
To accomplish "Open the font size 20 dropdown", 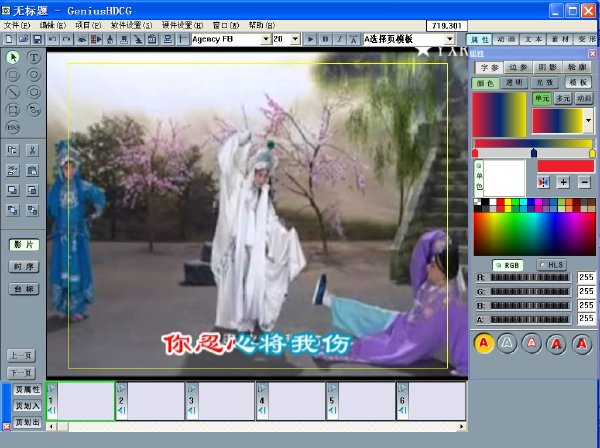I will pyautogui.click(x=295, y=39).
